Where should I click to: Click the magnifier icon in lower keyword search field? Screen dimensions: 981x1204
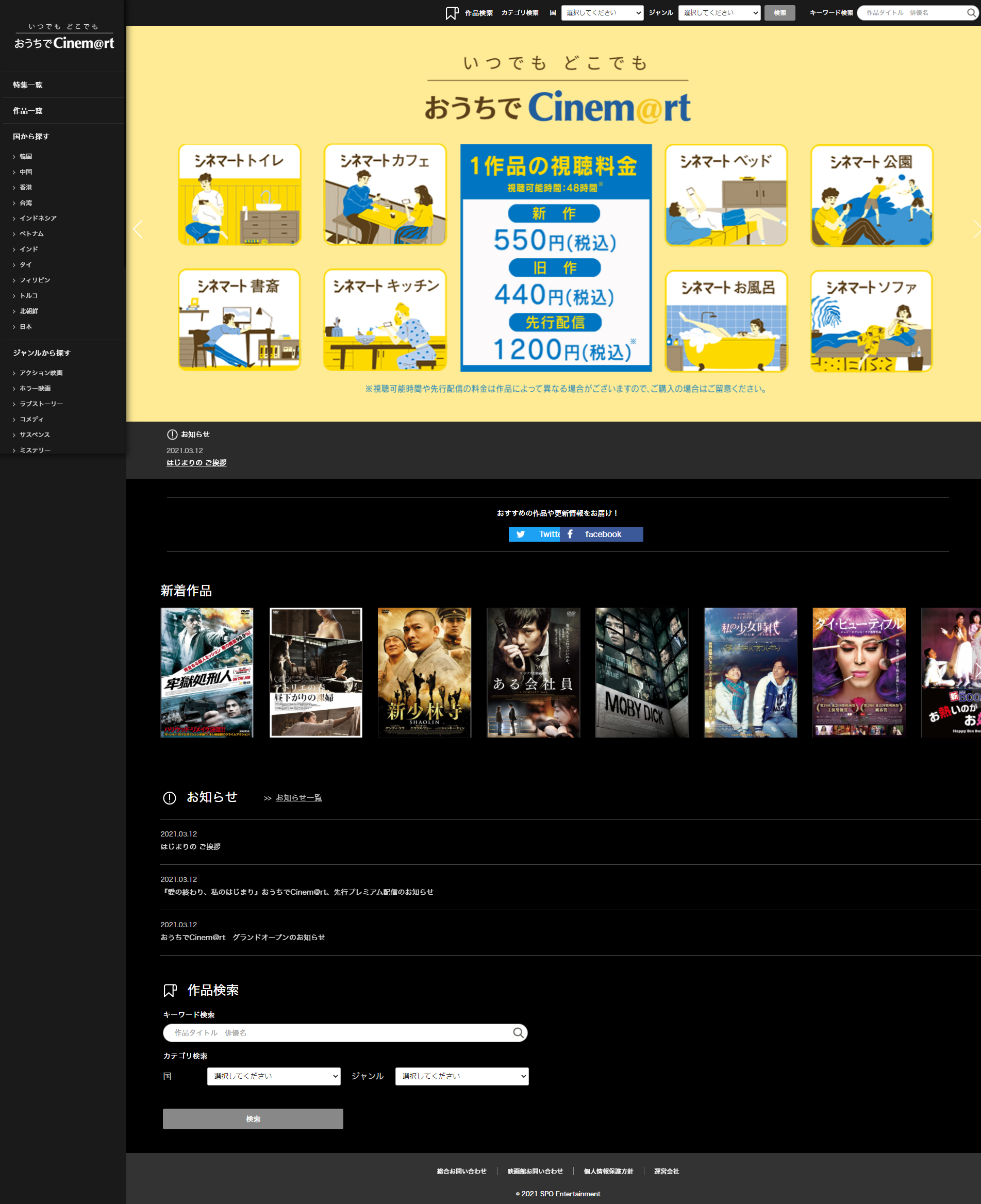[x=518, y=1033]
